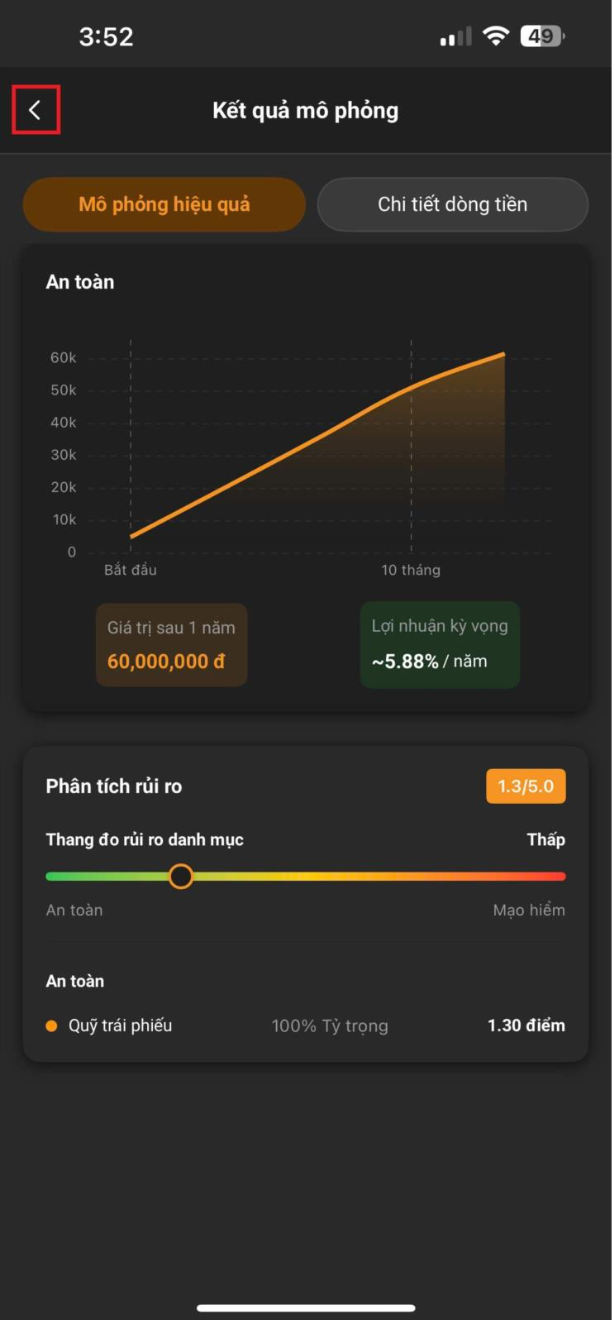
Task: Tap the orange dot beside Quỹ trái phiếu
Action: 51,1026
